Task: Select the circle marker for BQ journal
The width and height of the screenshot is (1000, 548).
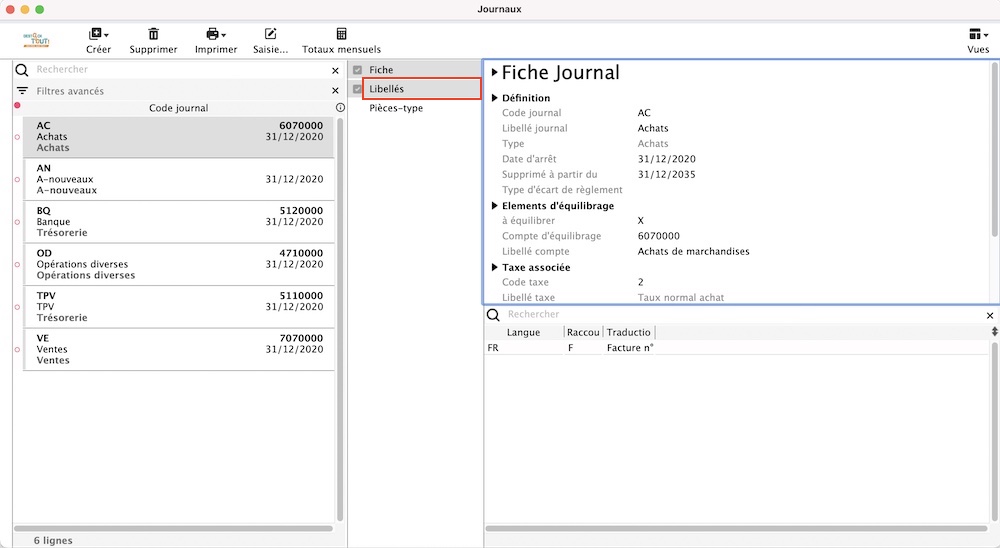Action: 17,222
